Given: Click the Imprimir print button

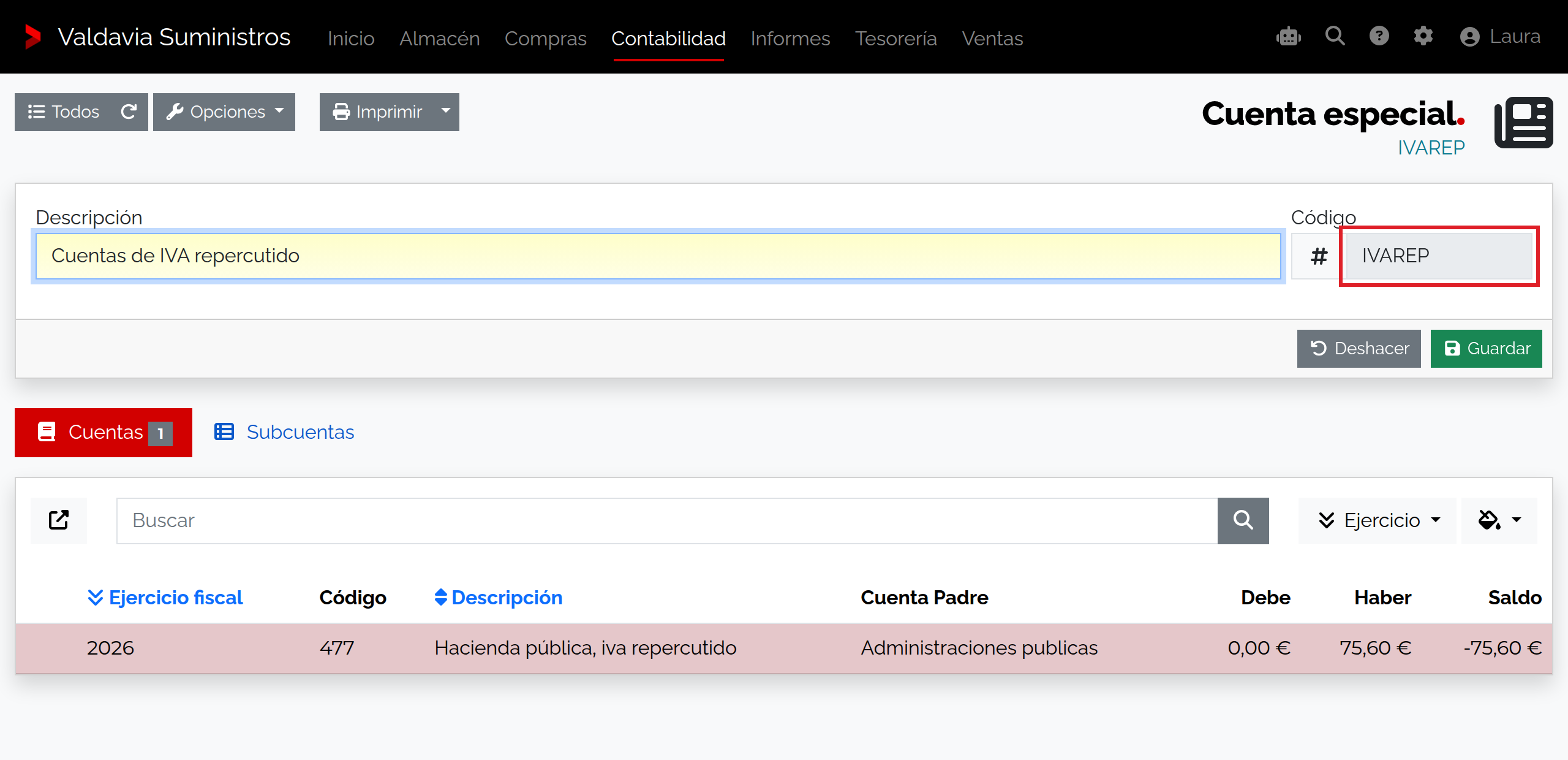Looking at the screenshot, I should click(376, 112).
